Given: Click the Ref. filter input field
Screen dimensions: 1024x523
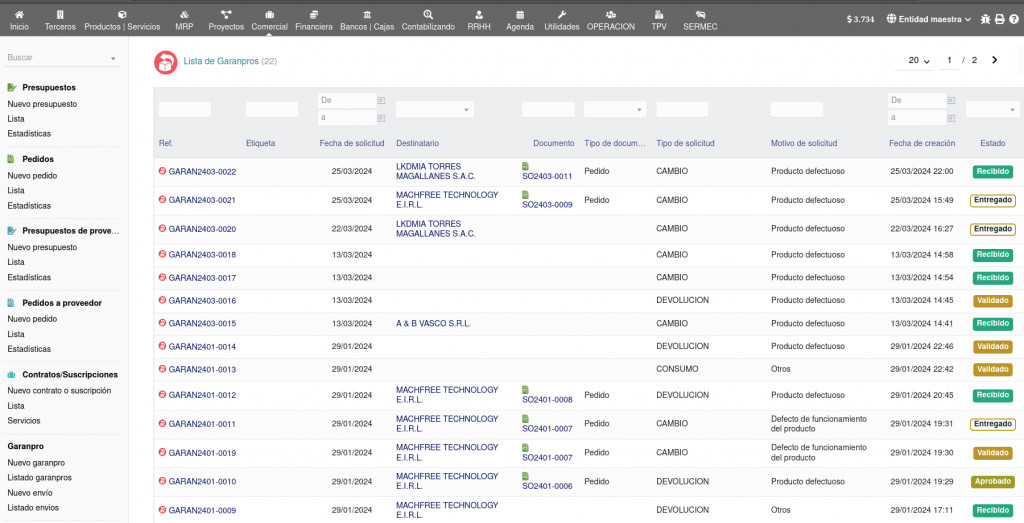Looking at the screenshot, I should (x=185, y=109).
